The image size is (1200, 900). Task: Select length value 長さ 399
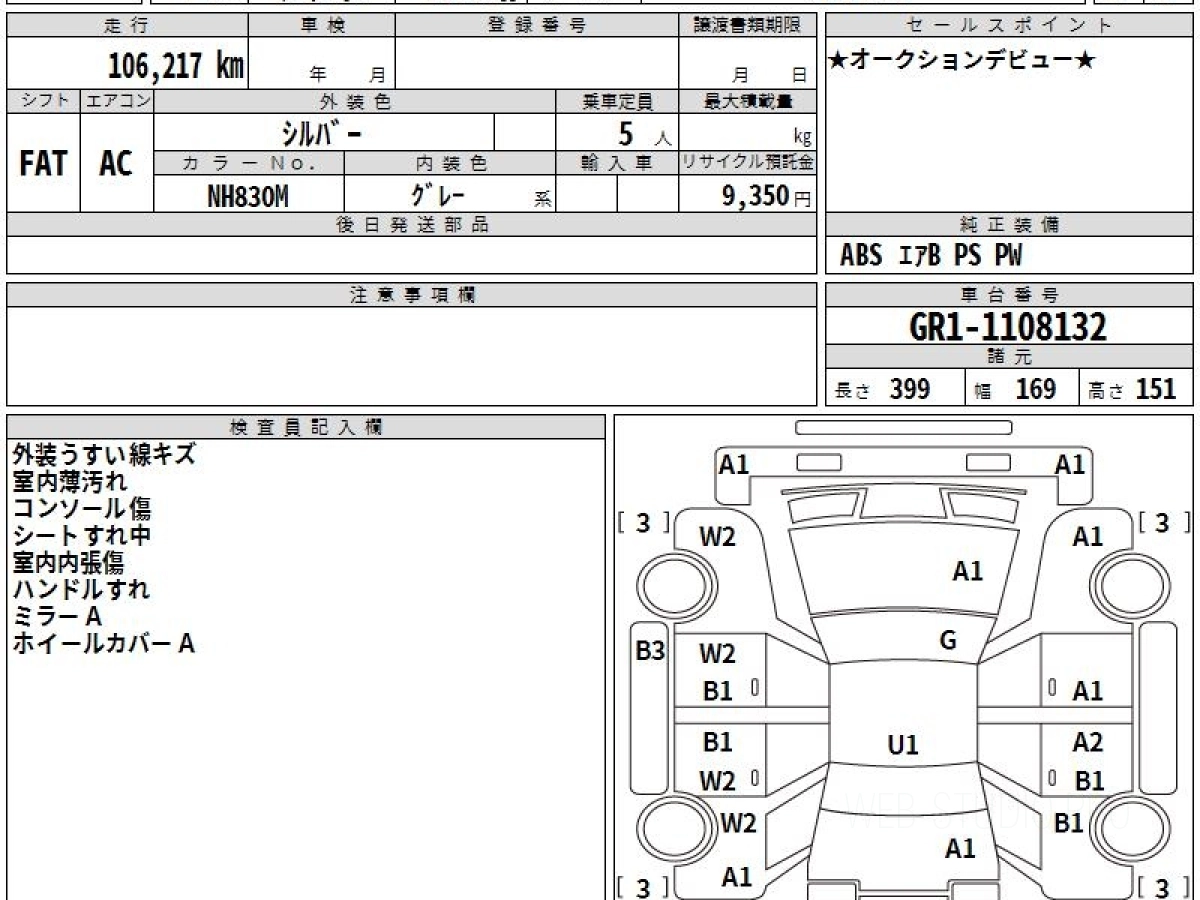(x=883, y=389)
